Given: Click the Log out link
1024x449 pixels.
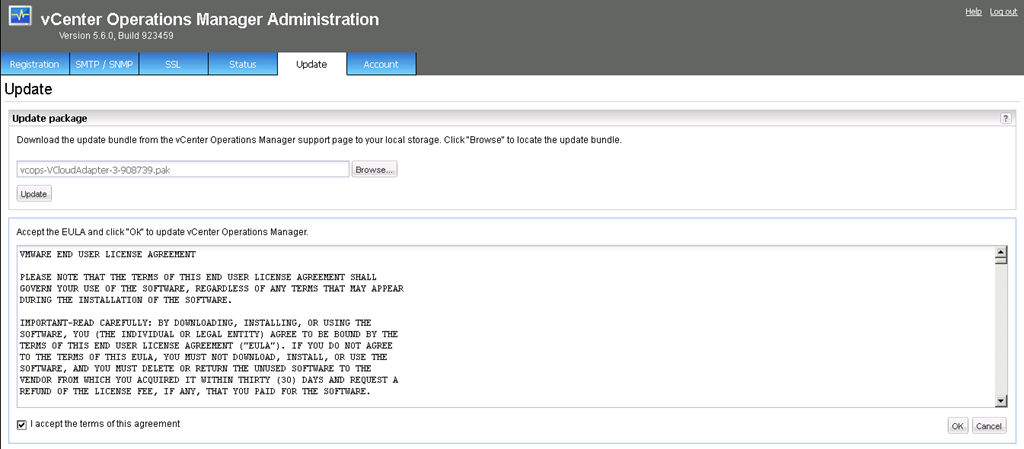Looking at the screenshot, I should (1003, 11).
